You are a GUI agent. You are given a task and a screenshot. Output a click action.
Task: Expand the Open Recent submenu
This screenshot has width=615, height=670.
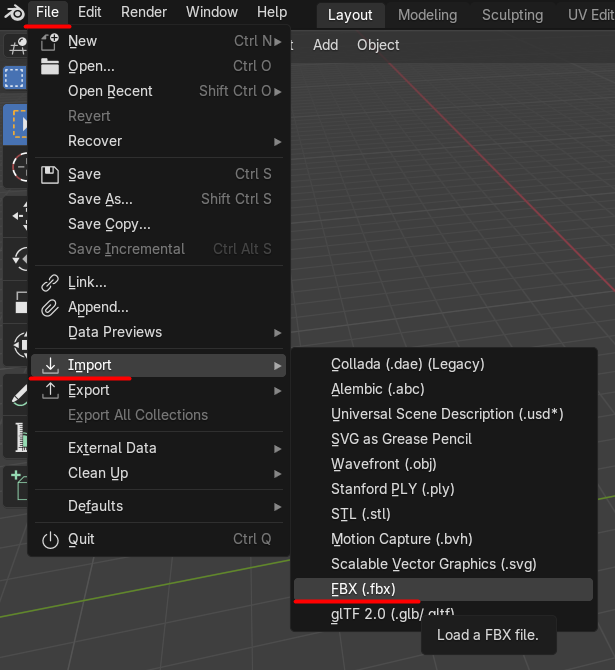click(278, 92)
